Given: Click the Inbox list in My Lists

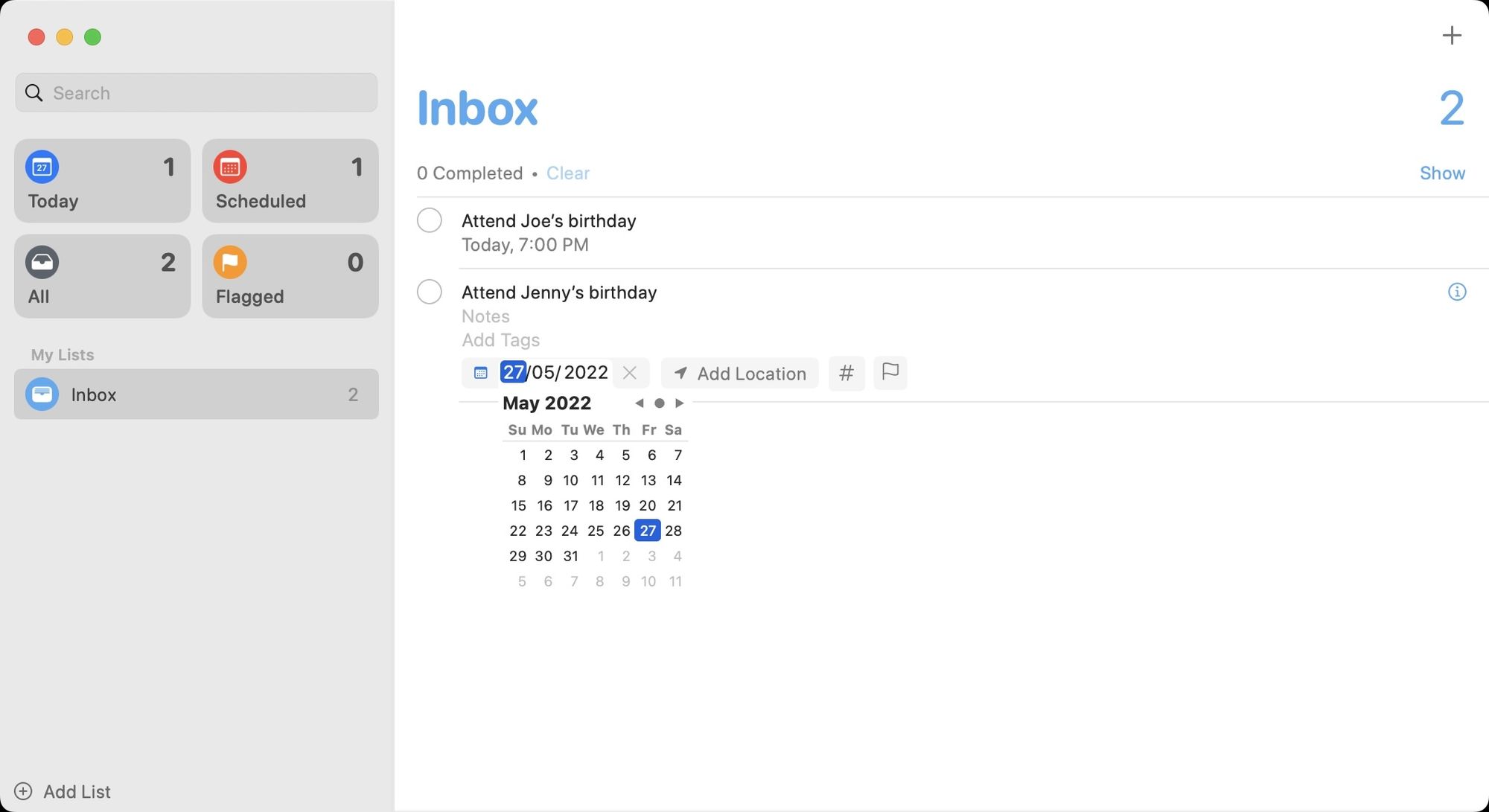Looking at the screenshot, I should 196,393.
